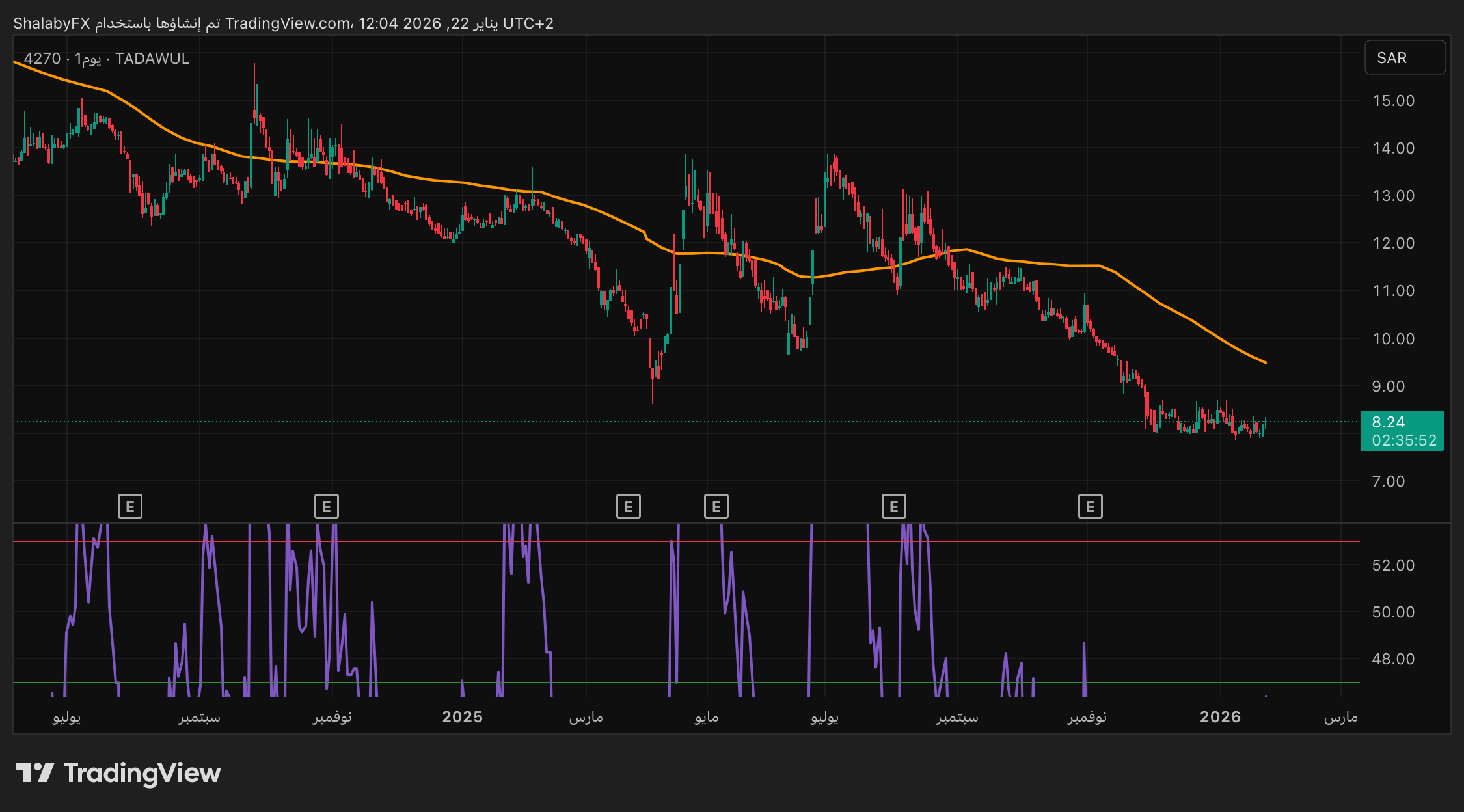Click the 02:35:52 bar countdown timer
Image resolution: width=1464 pixels, height=812 pixels.
(x=1403, y=440)
